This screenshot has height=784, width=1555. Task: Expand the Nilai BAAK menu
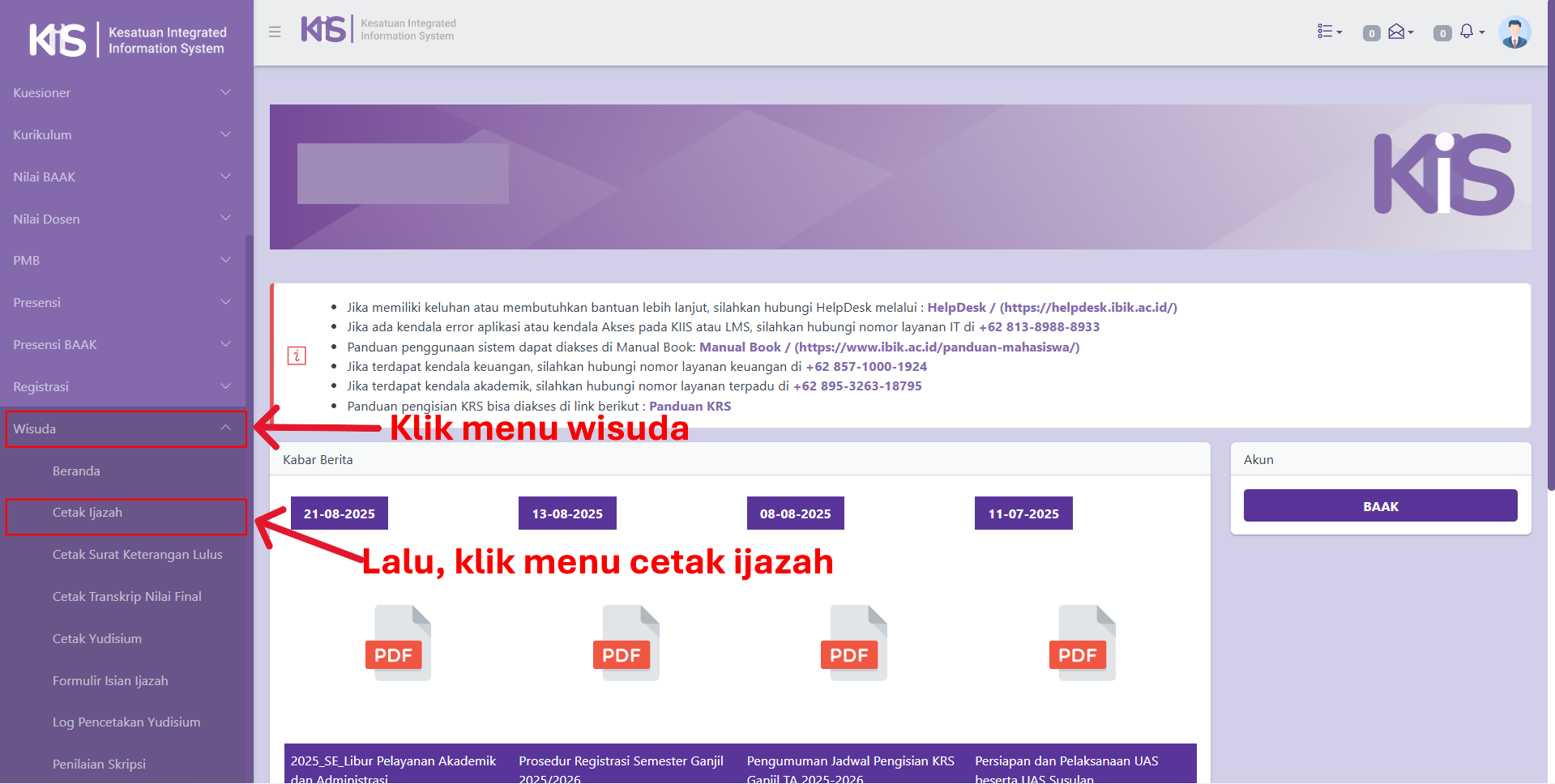(122, 177)
